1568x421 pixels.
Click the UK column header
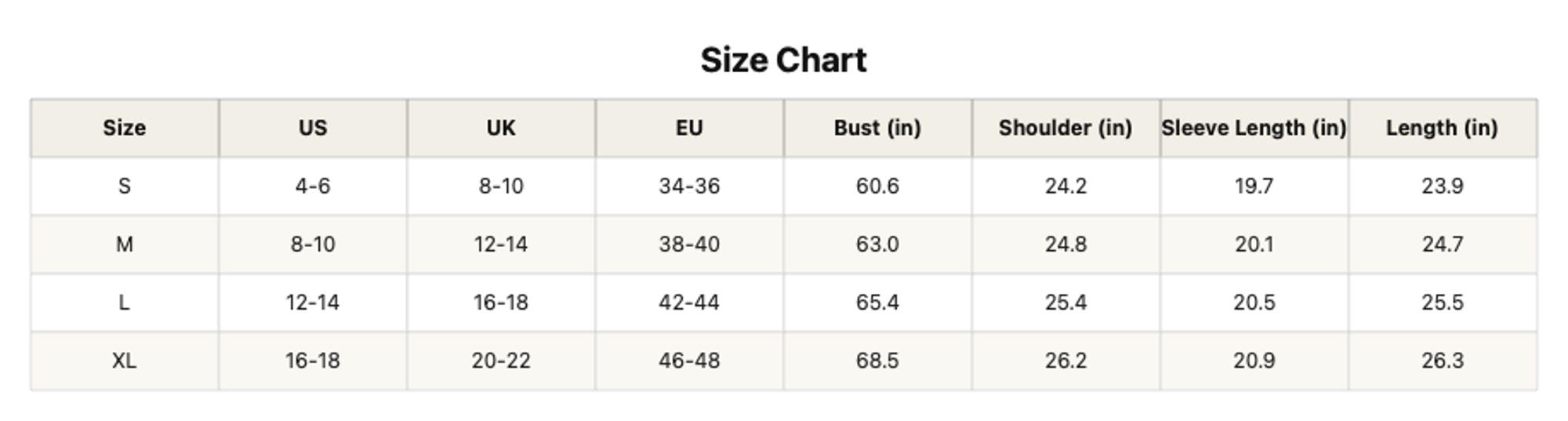click(501, 128)
